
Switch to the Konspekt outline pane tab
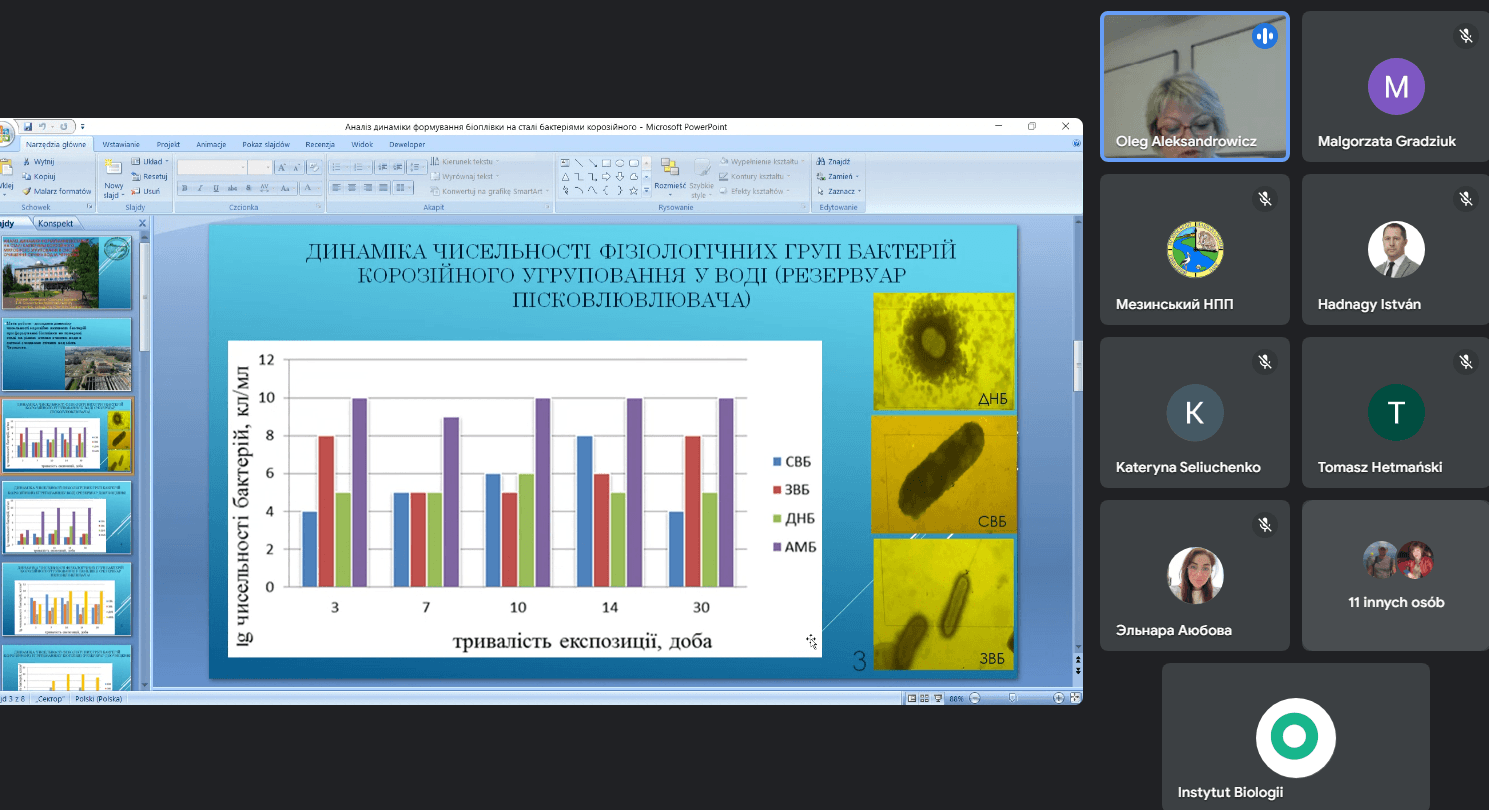pyautogui.click(x=55, y=223)
